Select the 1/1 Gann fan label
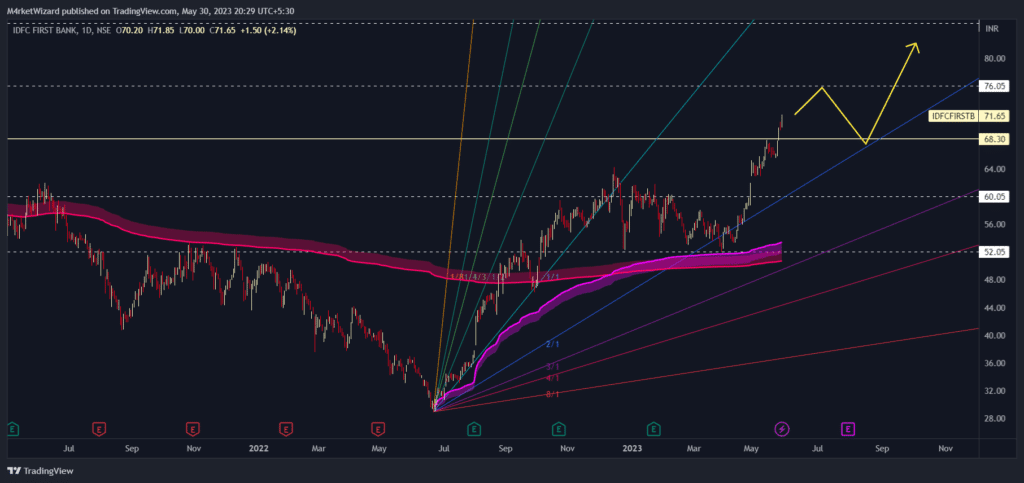1024x483 pixels. click(x=553, y=277)
